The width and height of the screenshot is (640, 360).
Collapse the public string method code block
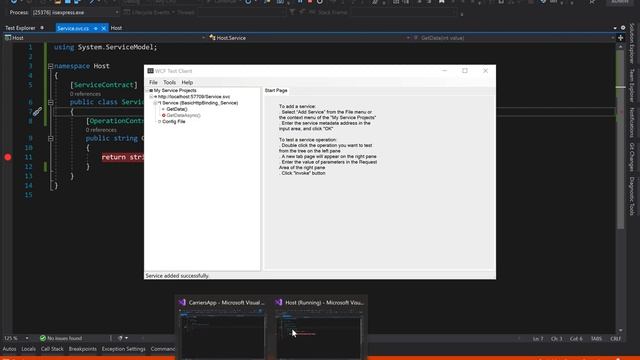click(51, 138)
